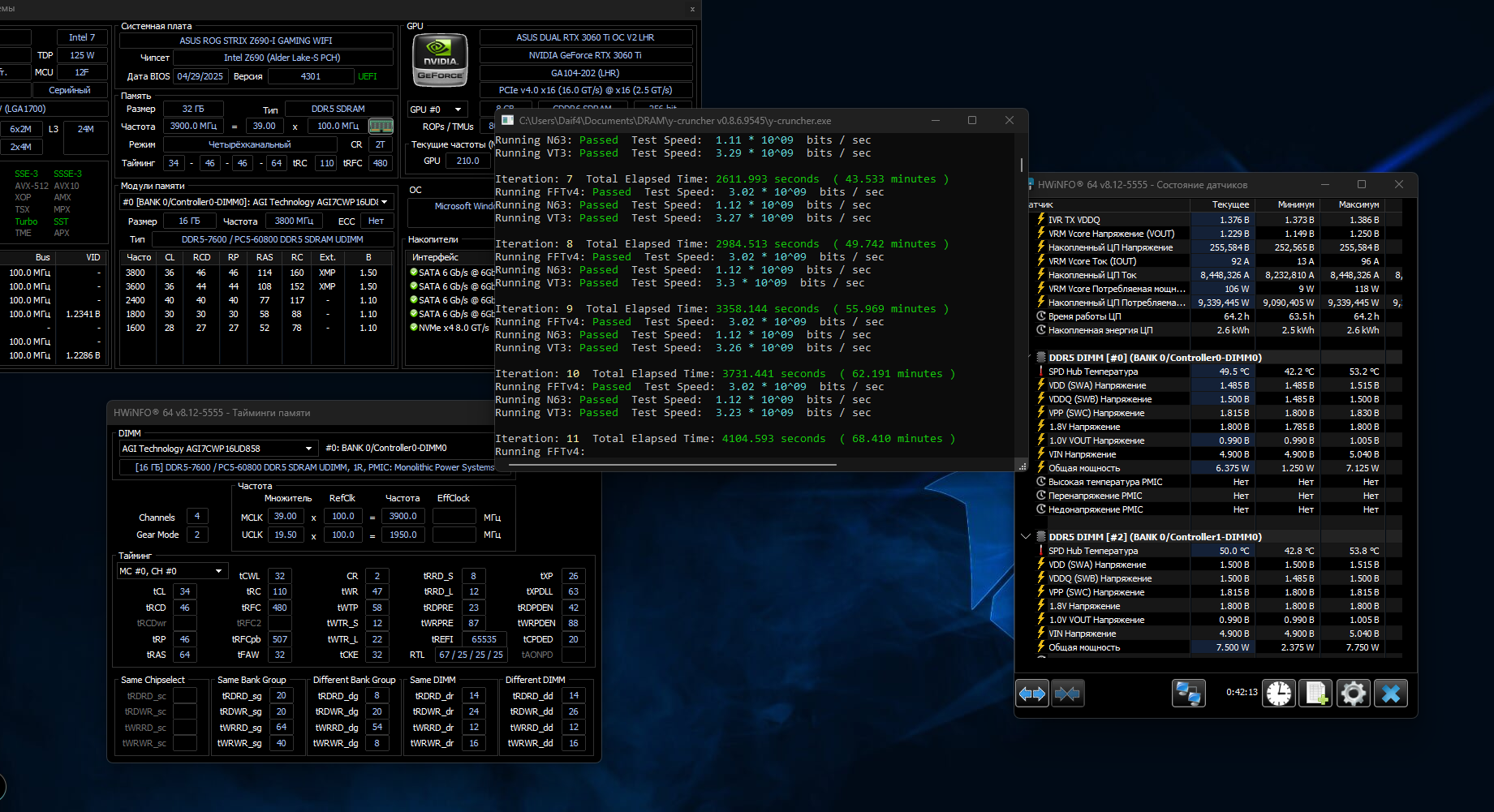
Task: Click the blue expand-columns arrows button in sensors window
Action: point(1032,694)
